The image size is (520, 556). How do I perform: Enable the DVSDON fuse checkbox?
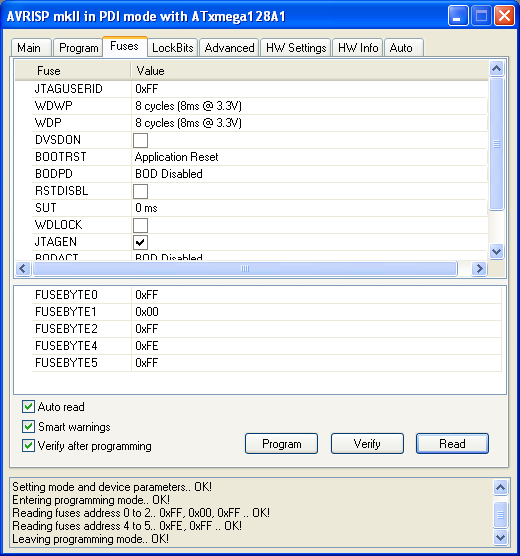pyautogui.click(x=140, y=140)
